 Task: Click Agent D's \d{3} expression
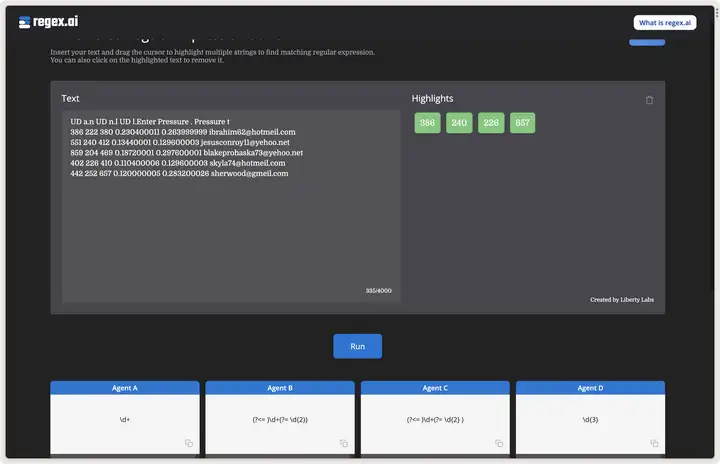tap(590, 419)
